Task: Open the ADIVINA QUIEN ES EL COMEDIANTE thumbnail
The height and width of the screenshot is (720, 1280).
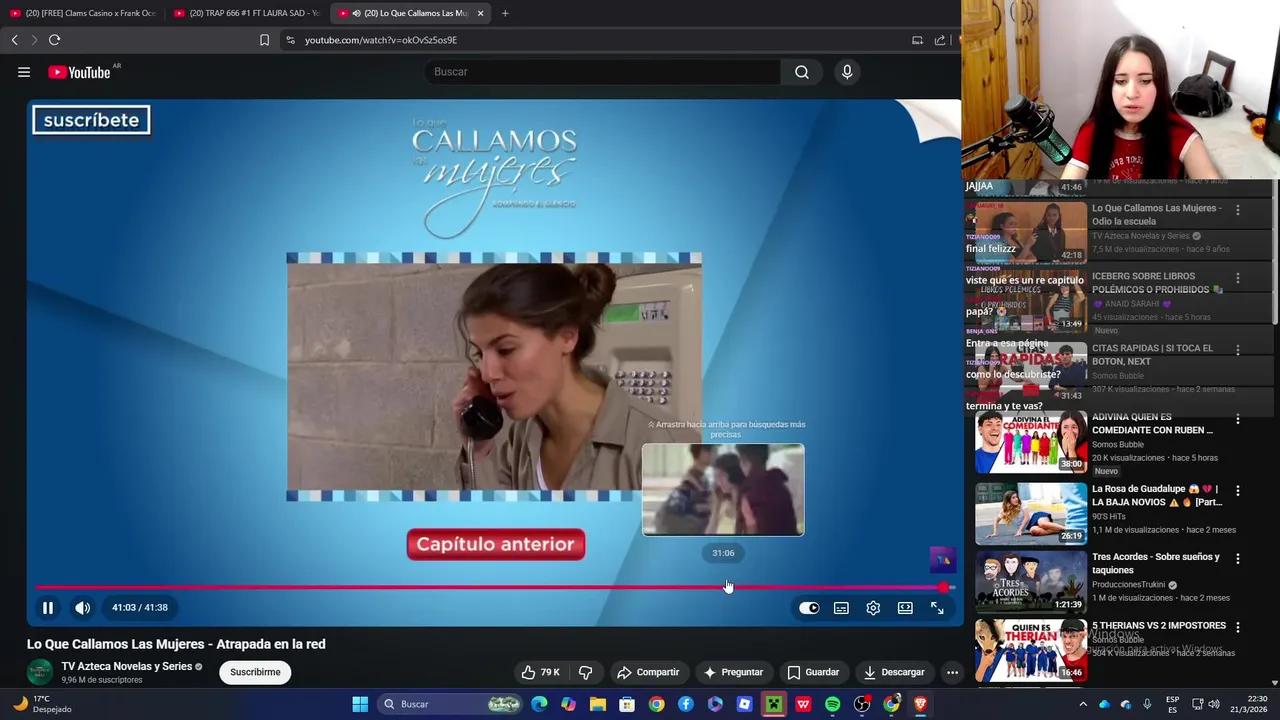Action: pyautogui.click(x=1031, y=441)
